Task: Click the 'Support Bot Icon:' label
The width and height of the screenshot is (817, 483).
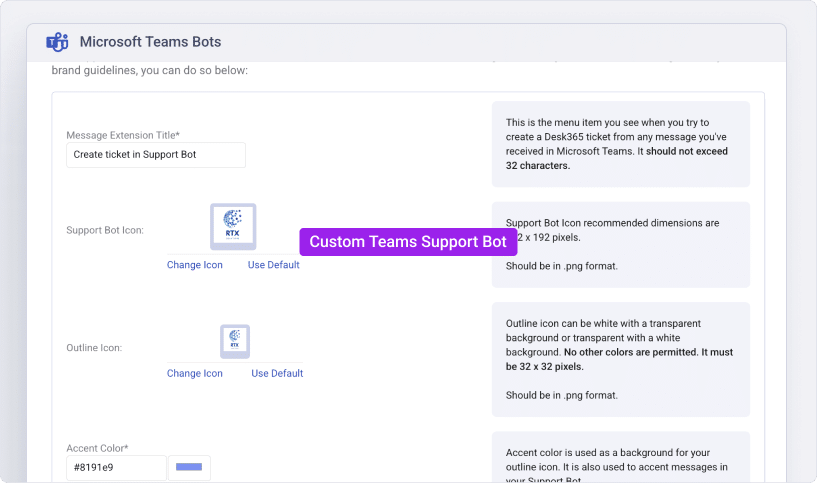Action: (105, 230)
